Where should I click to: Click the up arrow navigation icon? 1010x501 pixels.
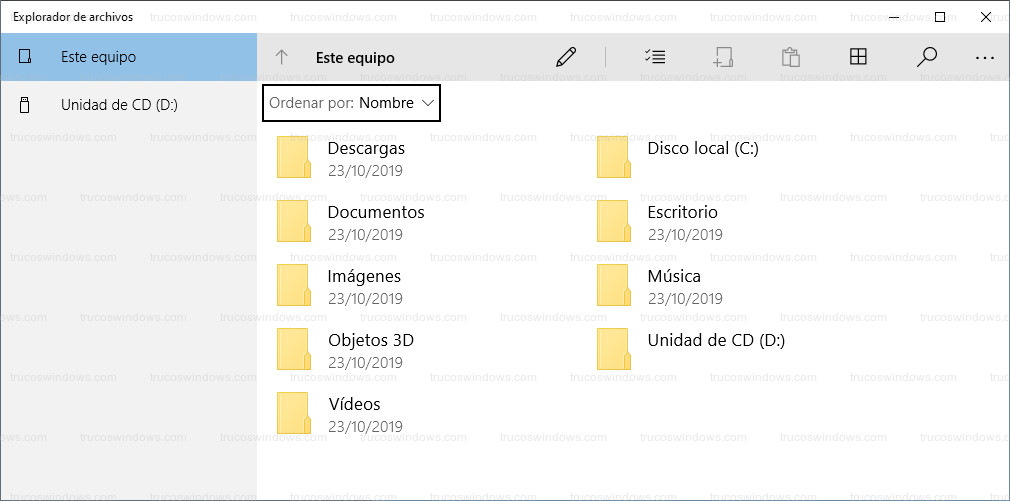(282, 58)
